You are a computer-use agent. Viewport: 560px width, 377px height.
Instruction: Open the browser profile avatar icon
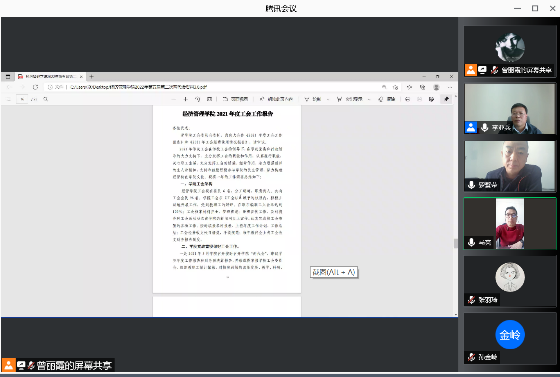point(436,87)
